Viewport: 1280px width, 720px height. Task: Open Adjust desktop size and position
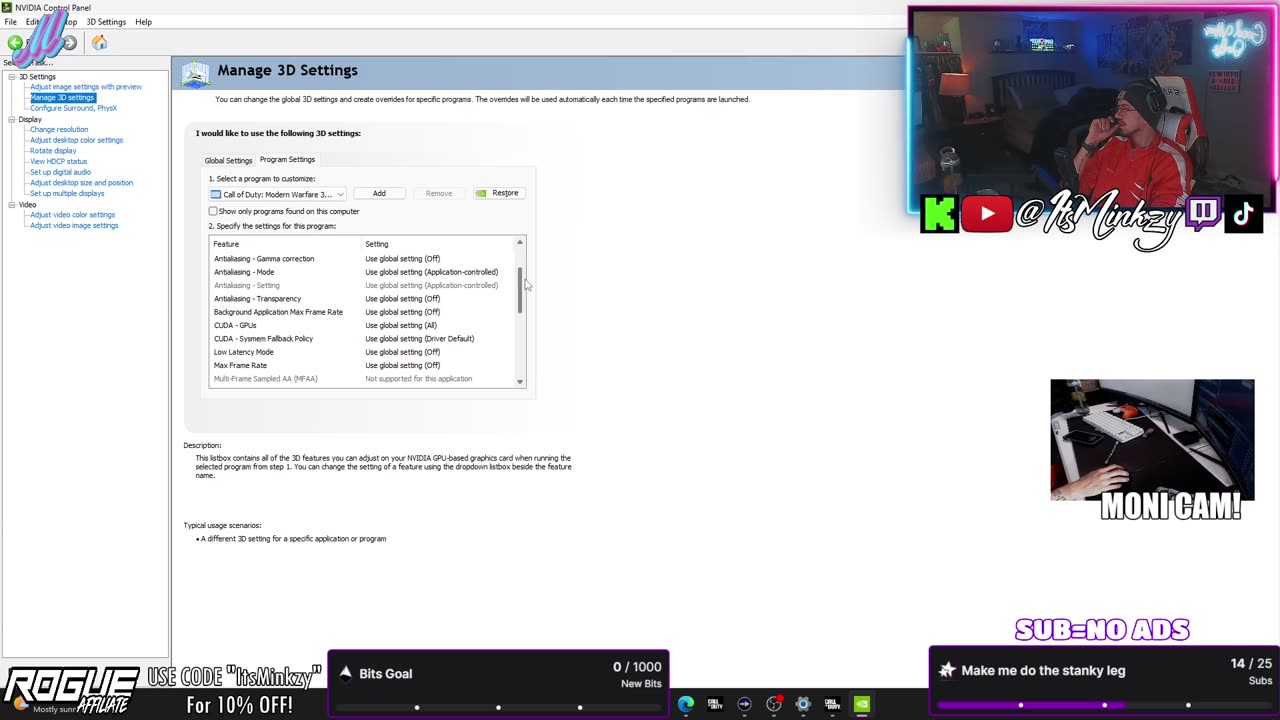click(81, 183)
